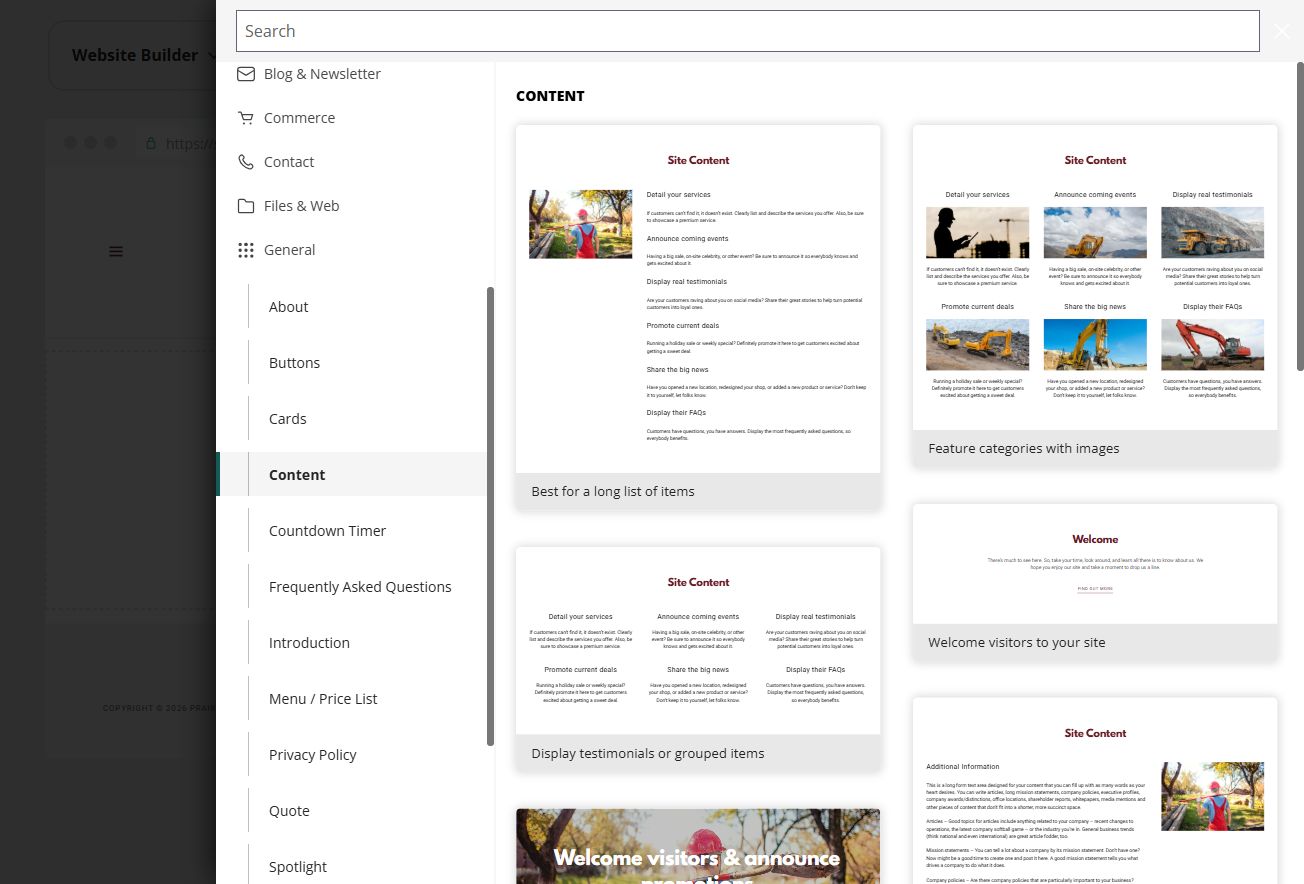This screenshot has height=884, width=1304.
Task: Click the FIND OUT MORE button in Welcome preview
Action: (1095, 589)
